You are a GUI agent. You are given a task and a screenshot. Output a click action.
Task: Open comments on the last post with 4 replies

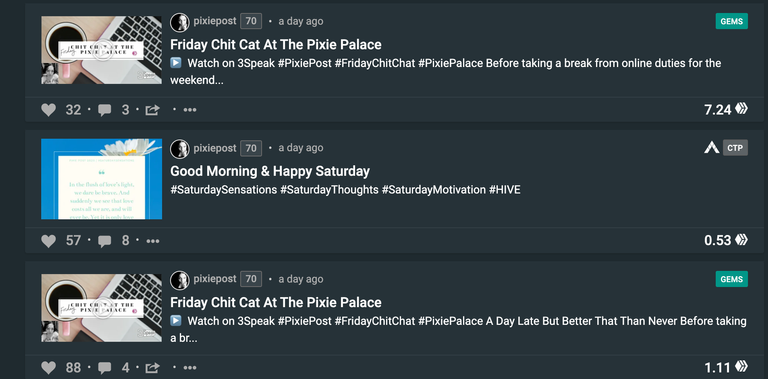[x=104, y=368]
